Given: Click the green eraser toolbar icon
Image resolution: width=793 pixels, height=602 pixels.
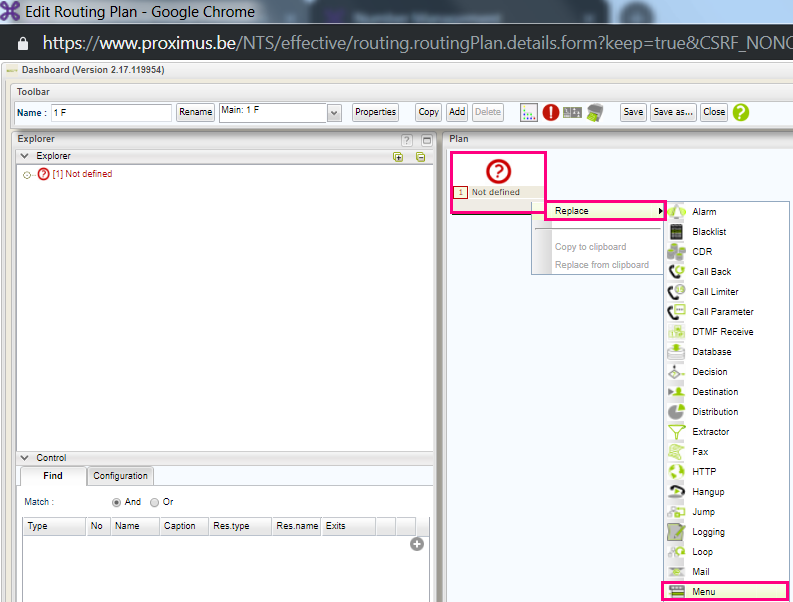Looking at the screenshot, I should pos(594,113).
